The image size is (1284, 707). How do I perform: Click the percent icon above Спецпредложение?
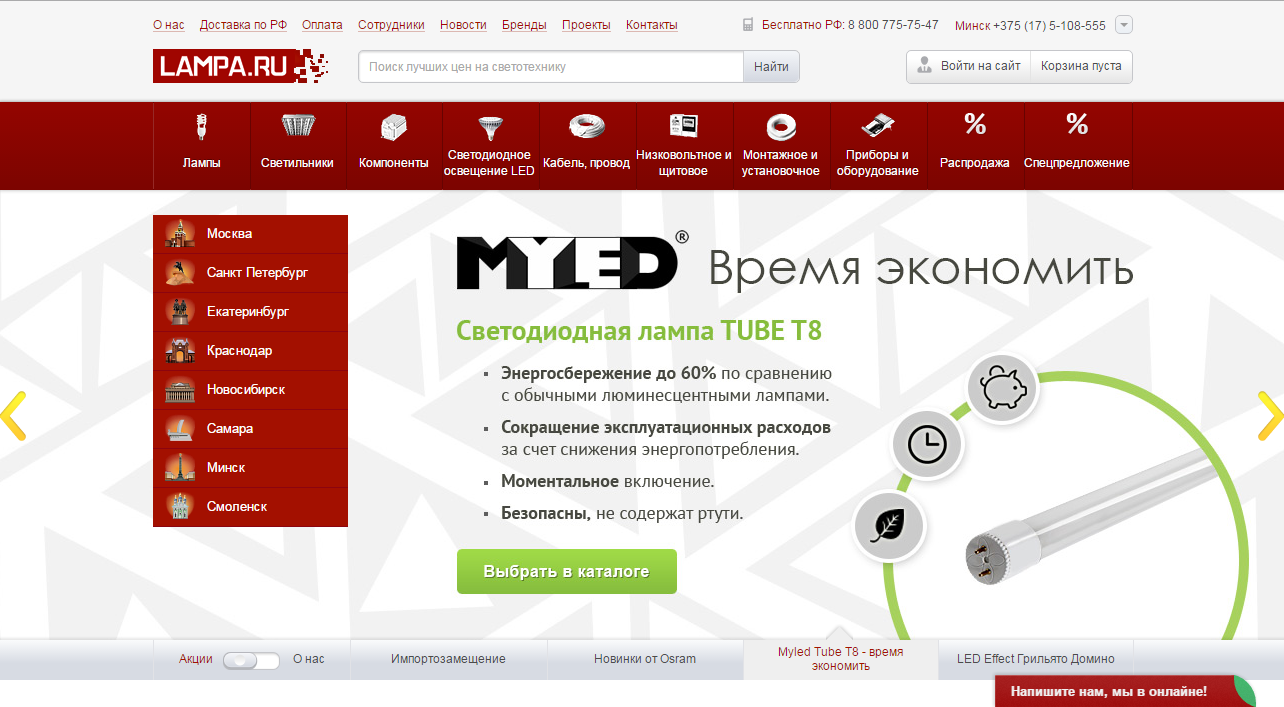[1077, 124]
